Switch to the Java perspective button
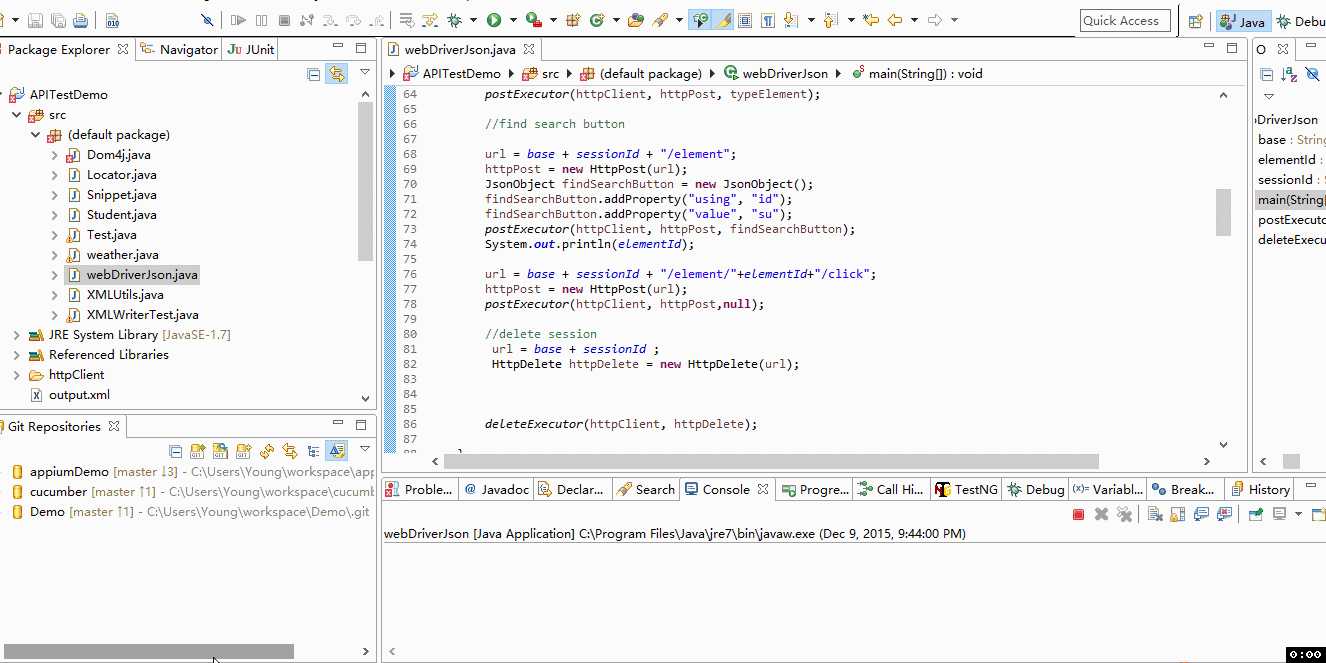1326x663 pixels. click(x=1242, y=21)
